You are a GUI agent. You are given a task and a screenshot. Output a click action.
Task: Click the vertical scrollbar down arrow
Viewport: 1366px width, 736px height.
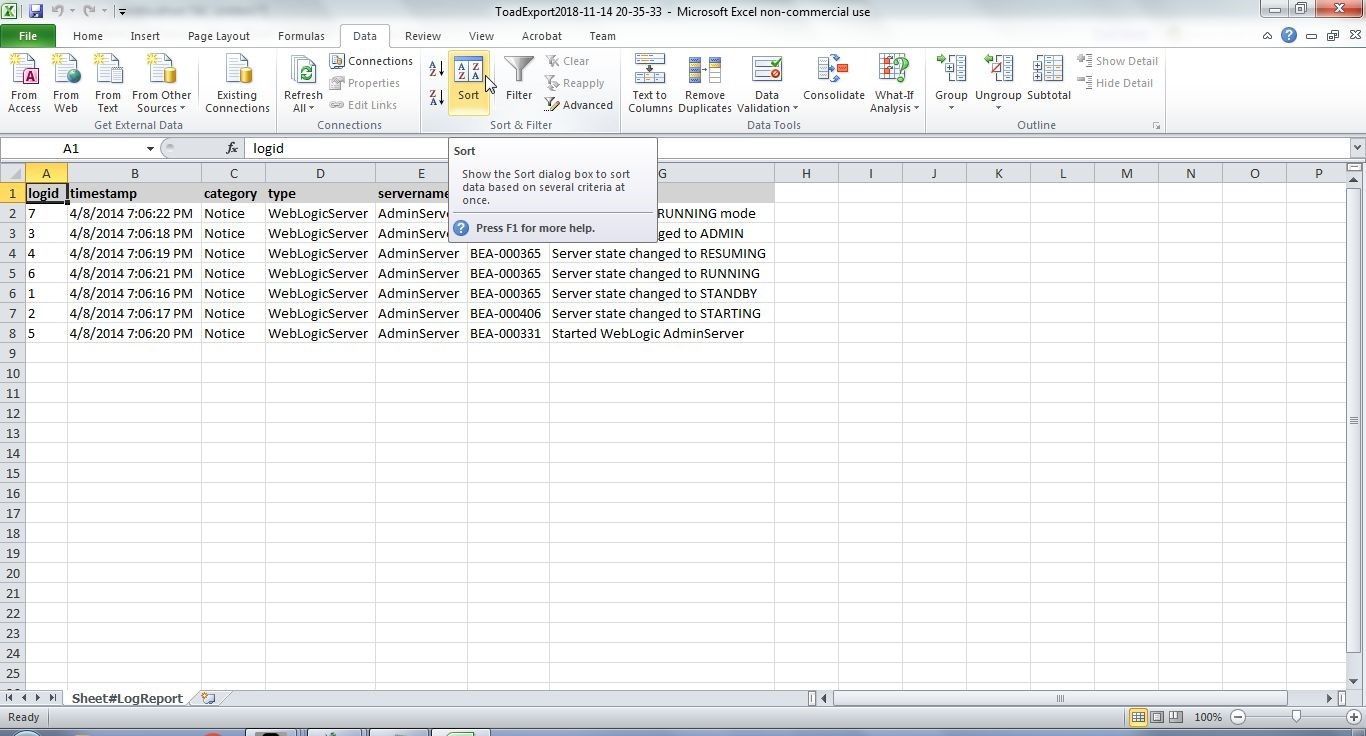(1353, 681)
